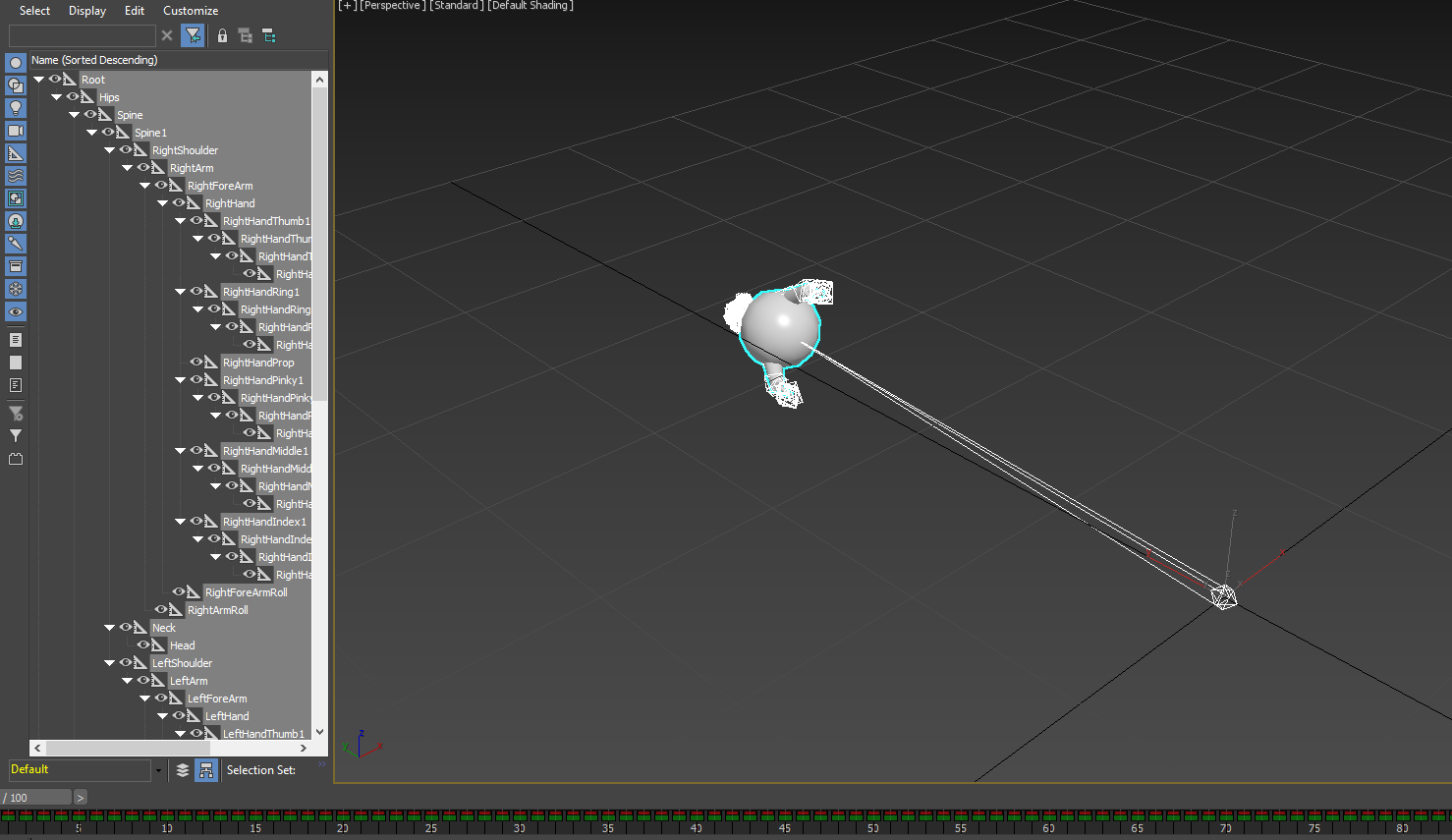Toggle the Display Shapes filter icon
1452x840 pixels.
click(16, 84)
